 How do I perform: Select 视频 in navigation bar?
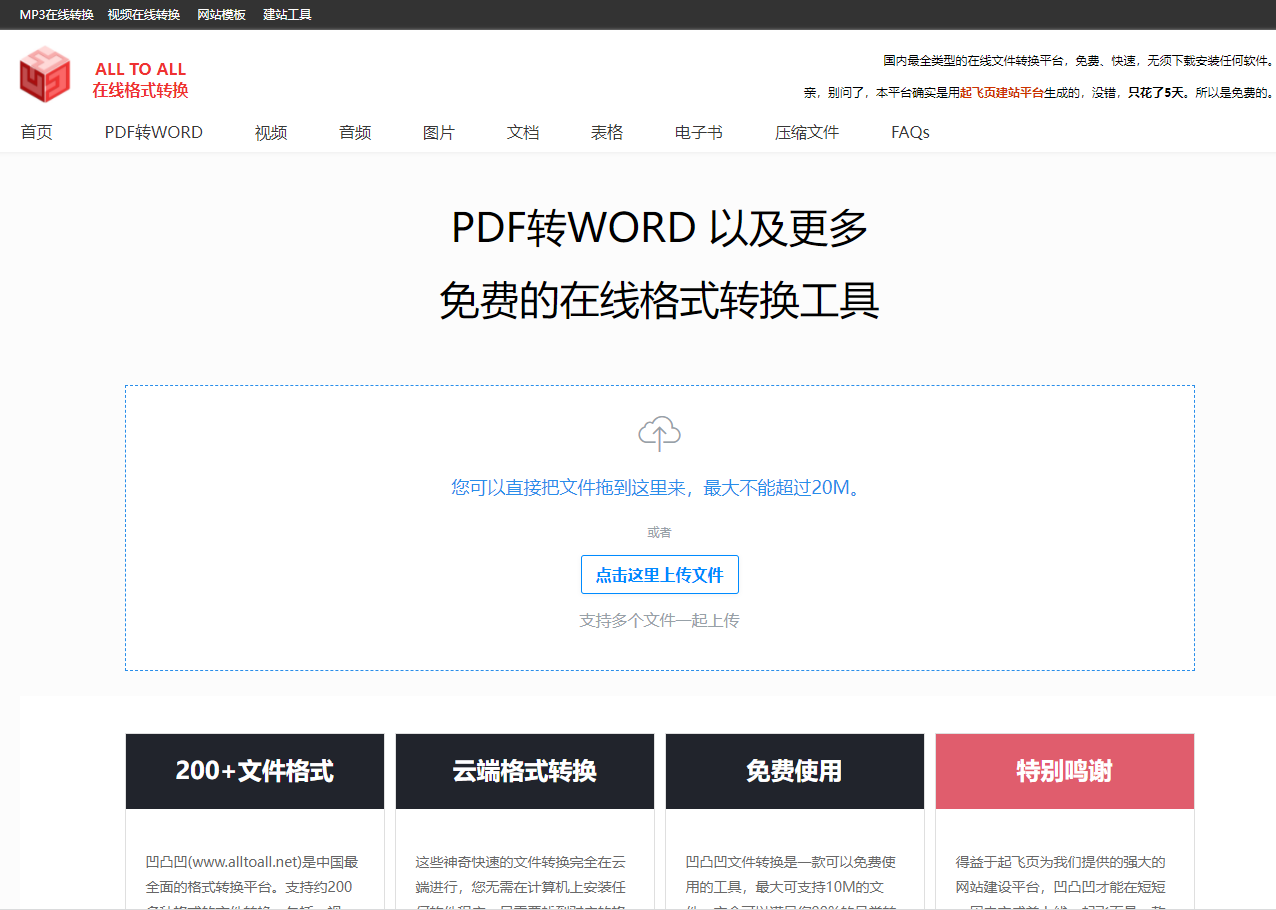tap(271, 132)
